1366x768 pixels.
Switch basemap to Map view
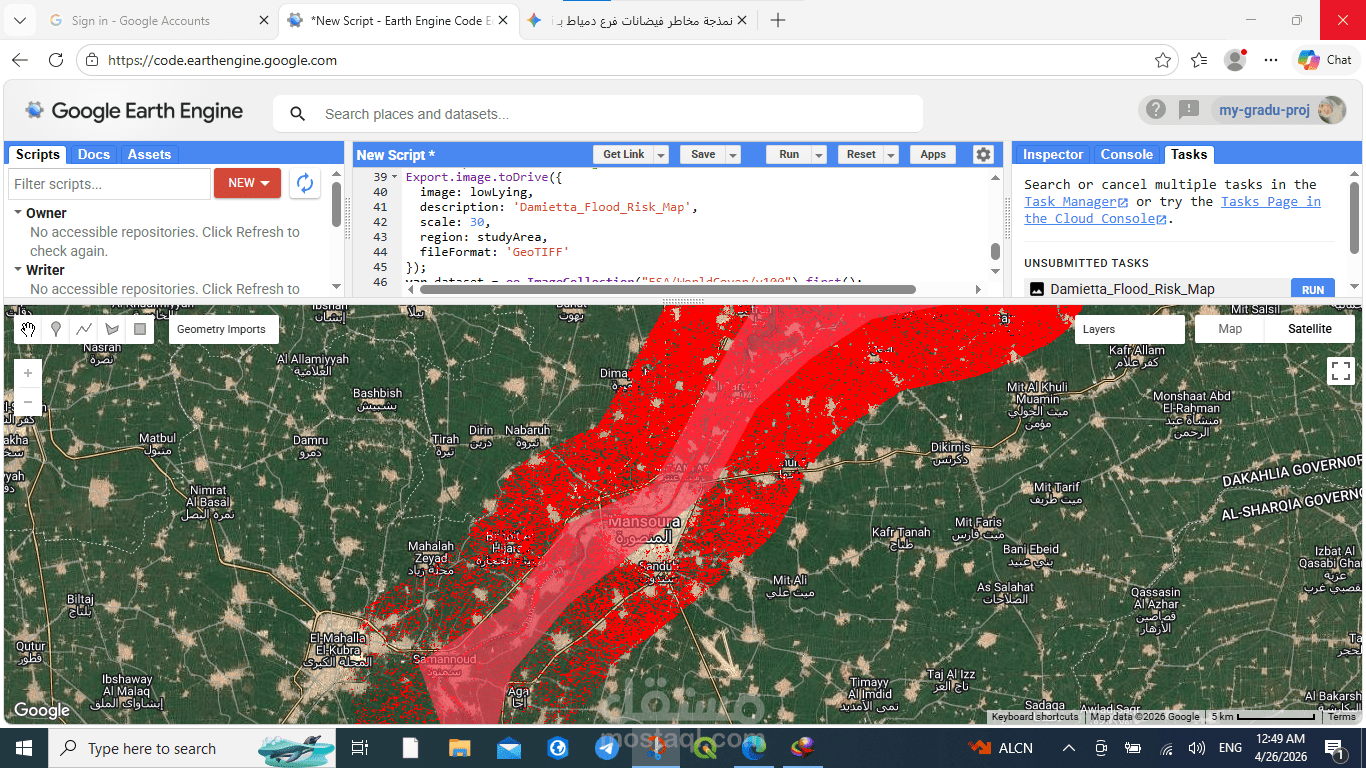pos(1230,329)
